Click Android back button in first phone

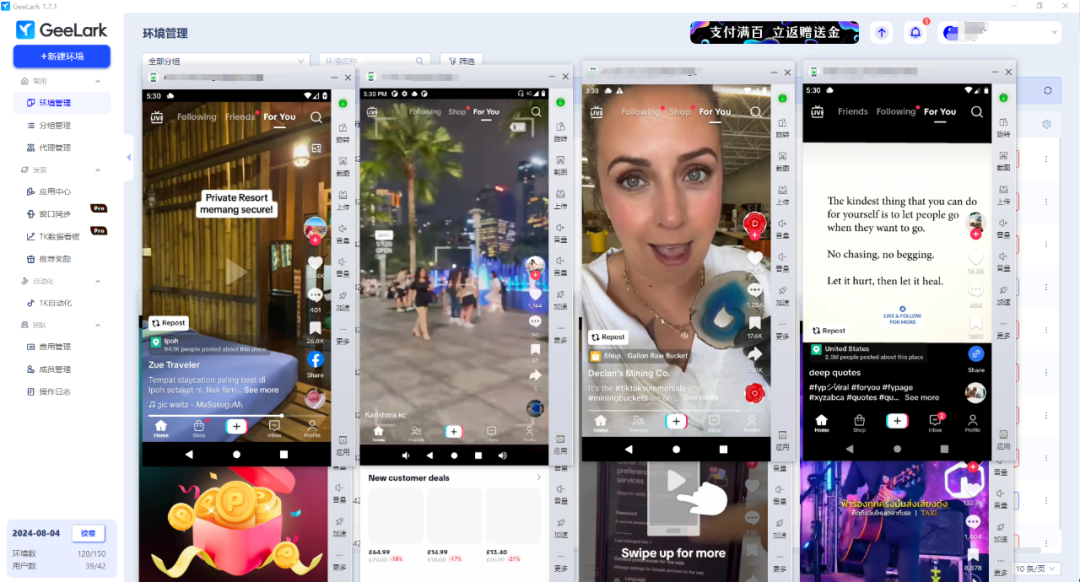189,455
